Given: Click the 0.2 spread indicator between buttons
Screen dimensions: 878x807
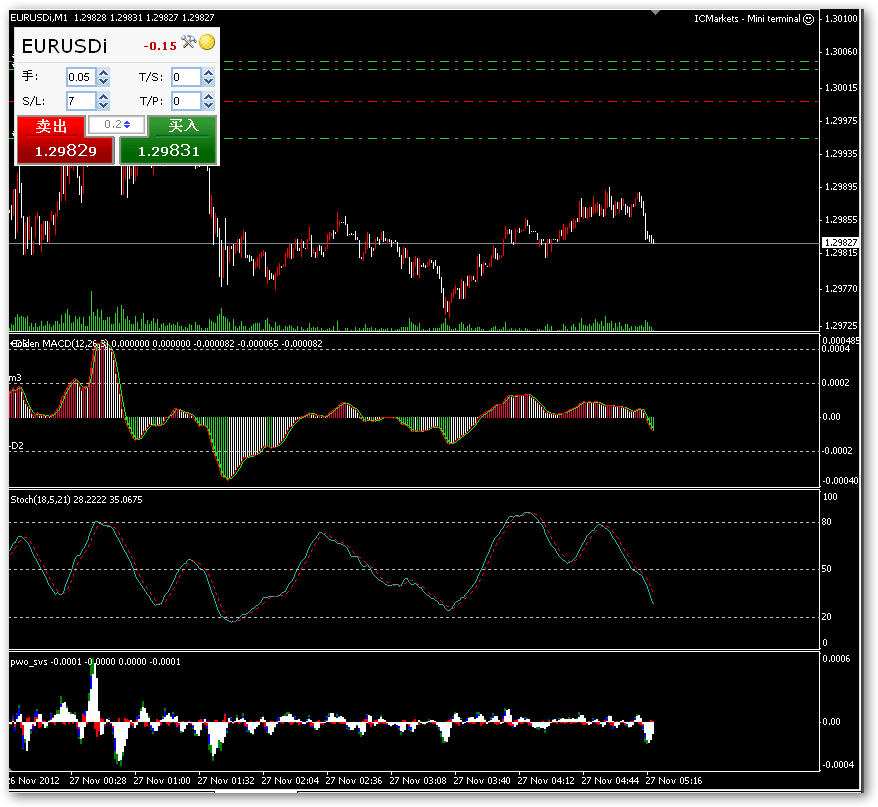Looking at the screenshot, I should click(116, 124).
